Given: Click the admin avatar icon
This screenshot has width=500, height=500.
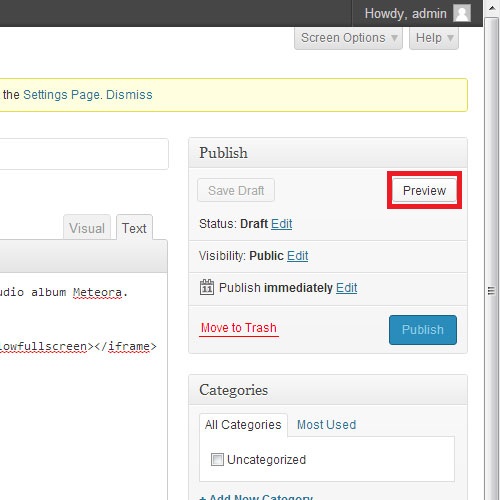Looking at the screenshot, I should [x=462, y=14].
